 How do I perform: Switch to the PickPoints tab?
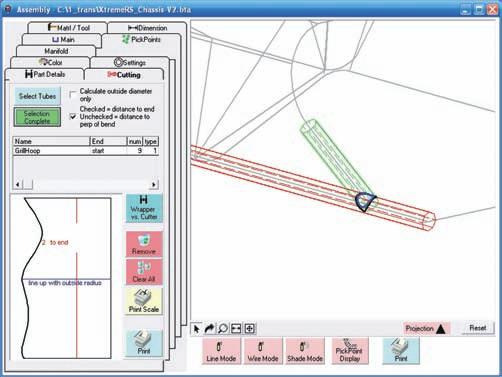(141, 40)
